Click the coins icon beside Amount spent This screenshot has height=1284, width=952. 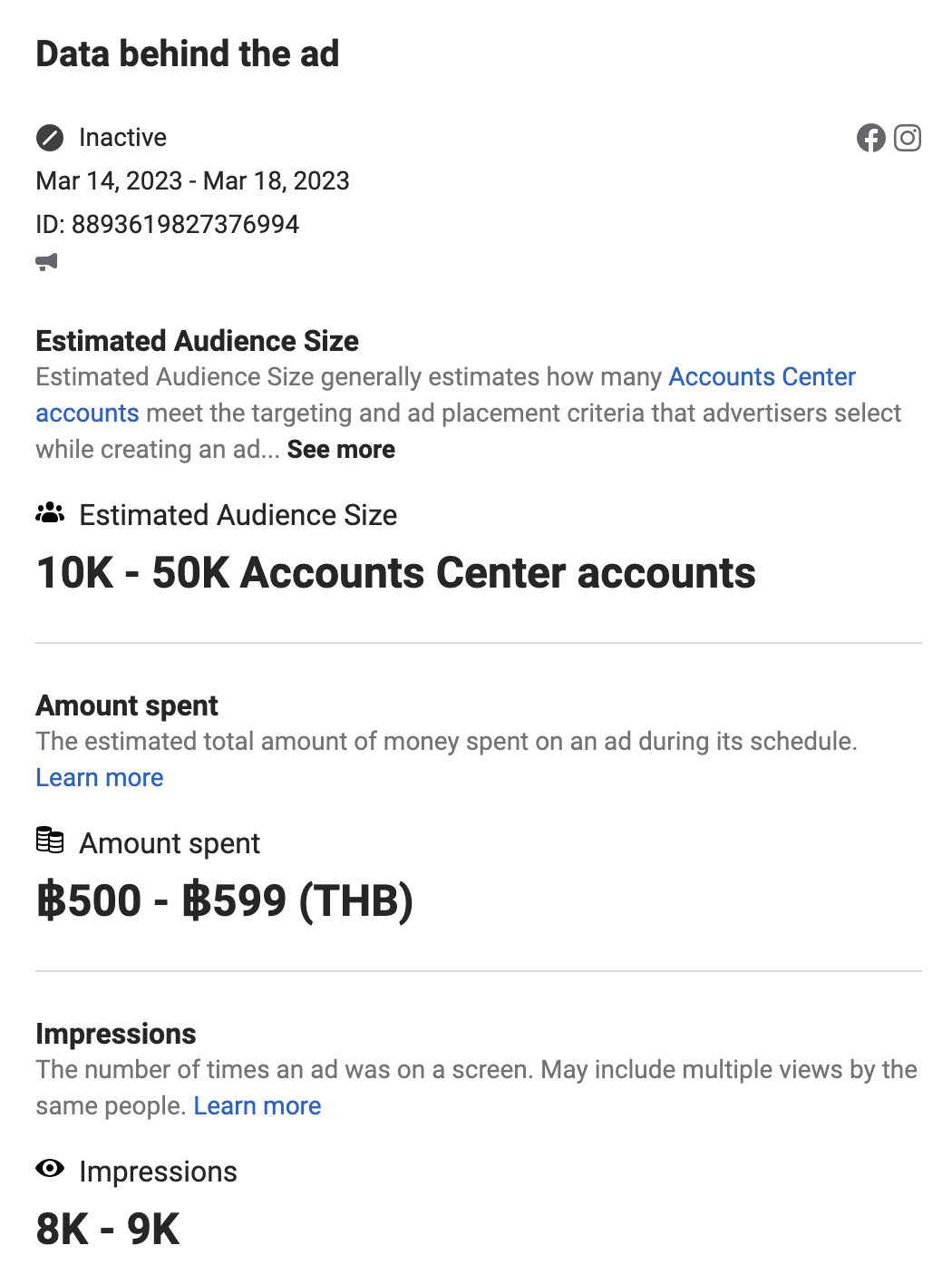coord(50,841)
